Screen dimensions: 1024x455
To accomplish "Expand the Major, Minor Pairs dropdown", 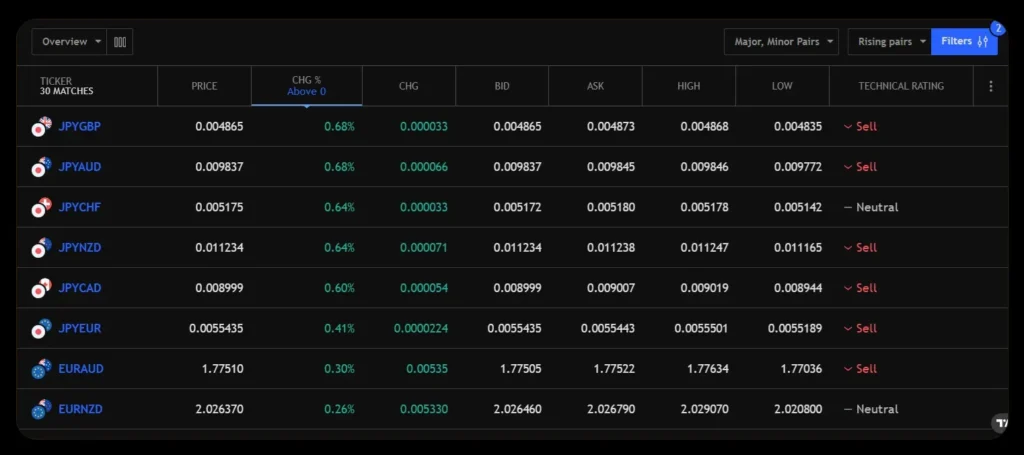I will coord(780,42).
